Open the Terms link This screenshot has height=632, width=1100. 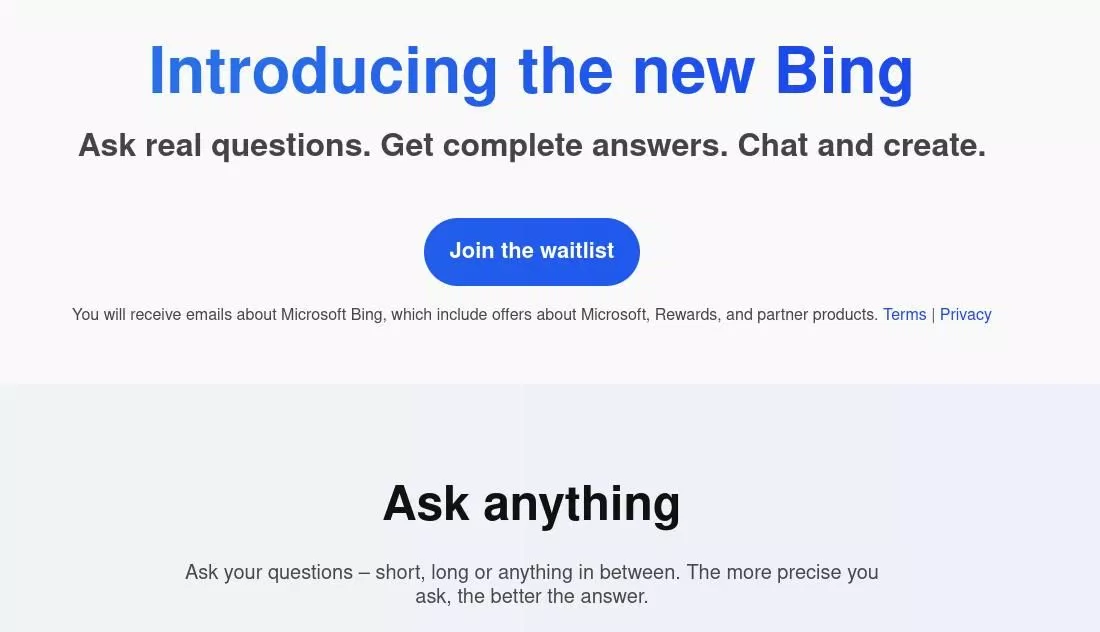pos(904,314)
